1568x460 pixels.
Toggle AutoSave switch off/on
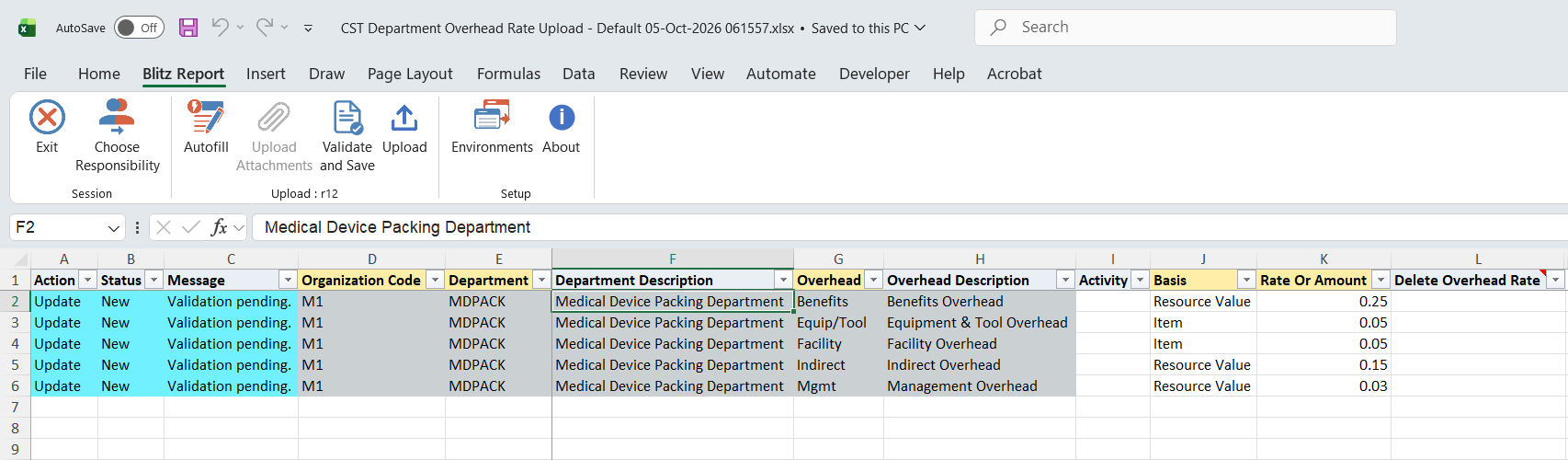click(139, 28)
